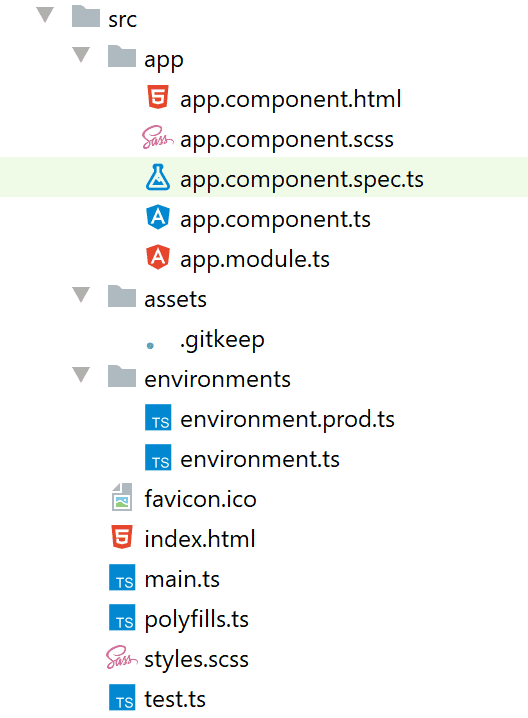Select the .gitkeep file name
528x718 pixels.
(x=223, y=340)
